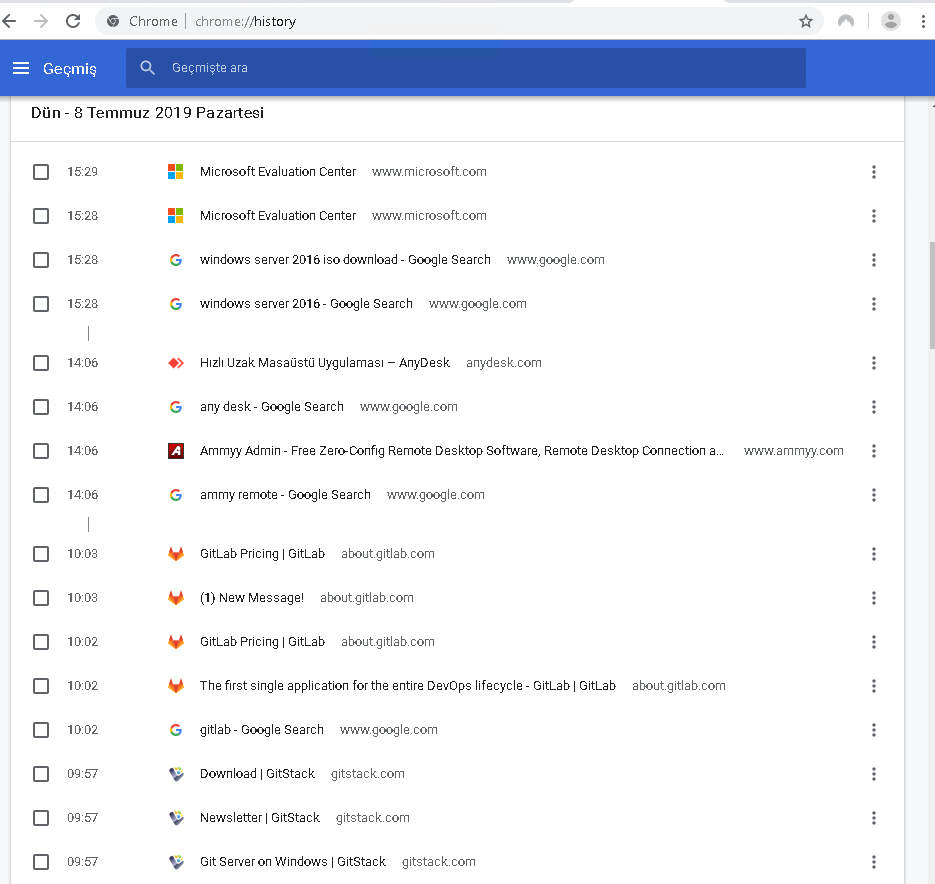Open the AnyDesk 'Hızlı Uzak Masaüstü' link
The image size is (935, 884).
324,363
